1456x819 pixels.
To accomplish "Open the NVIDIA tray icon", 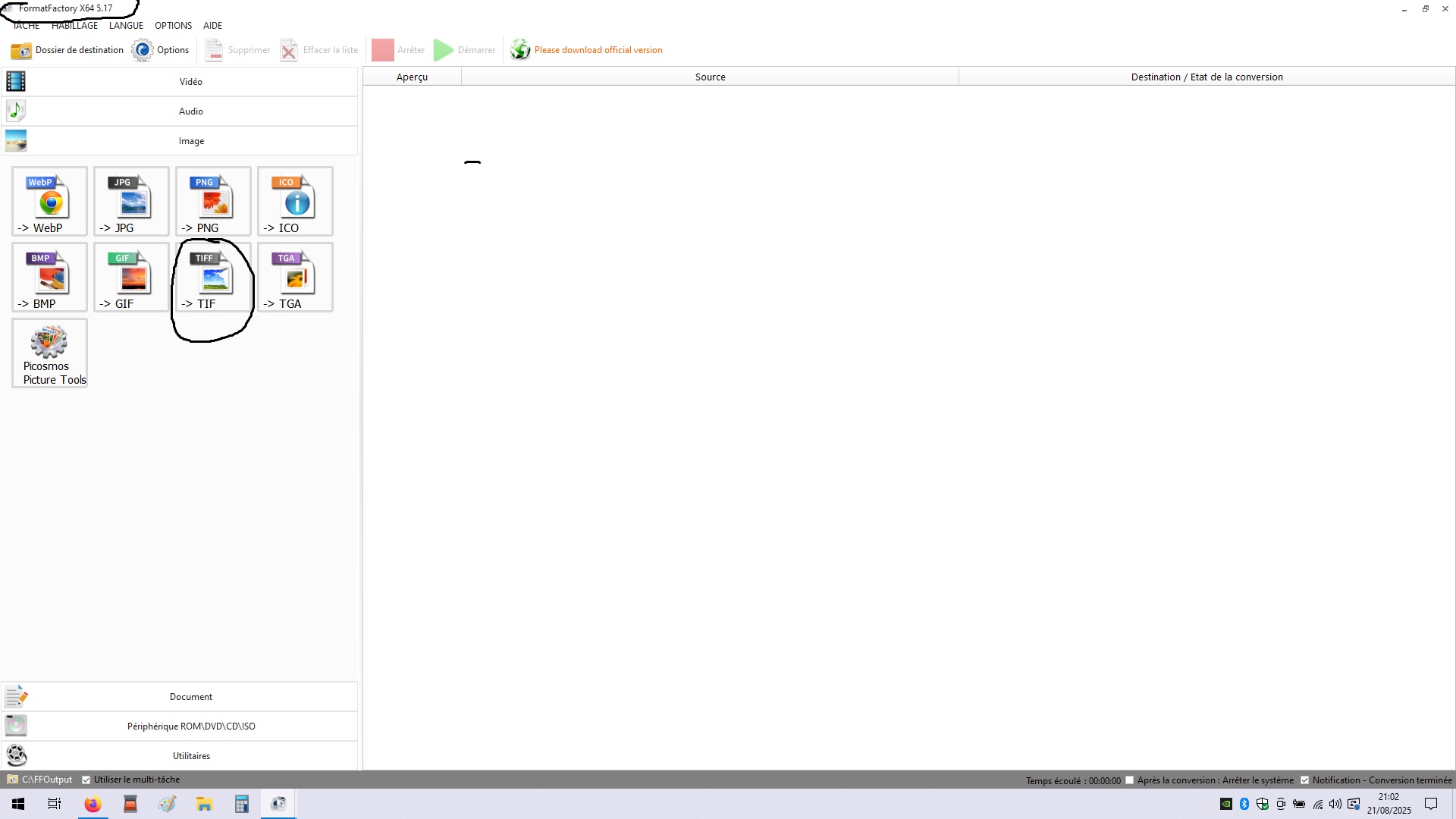I will tap(1226, 804).
